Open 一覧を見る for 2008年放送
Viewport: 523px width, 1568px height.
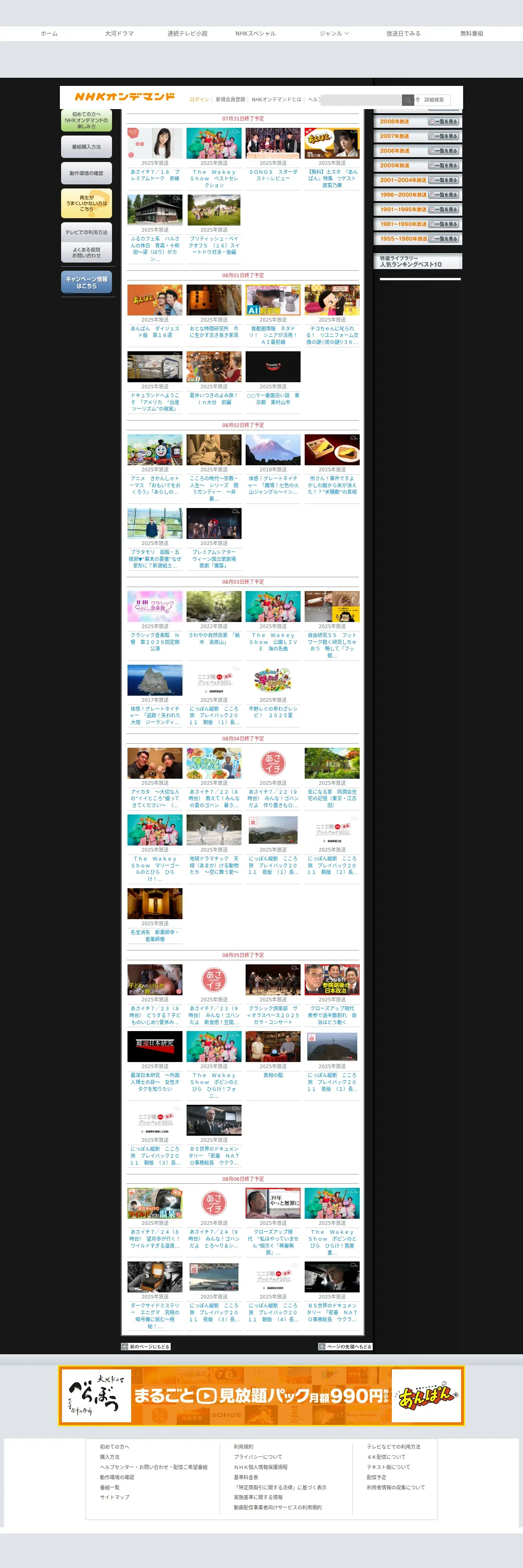[x=443, y=122]
